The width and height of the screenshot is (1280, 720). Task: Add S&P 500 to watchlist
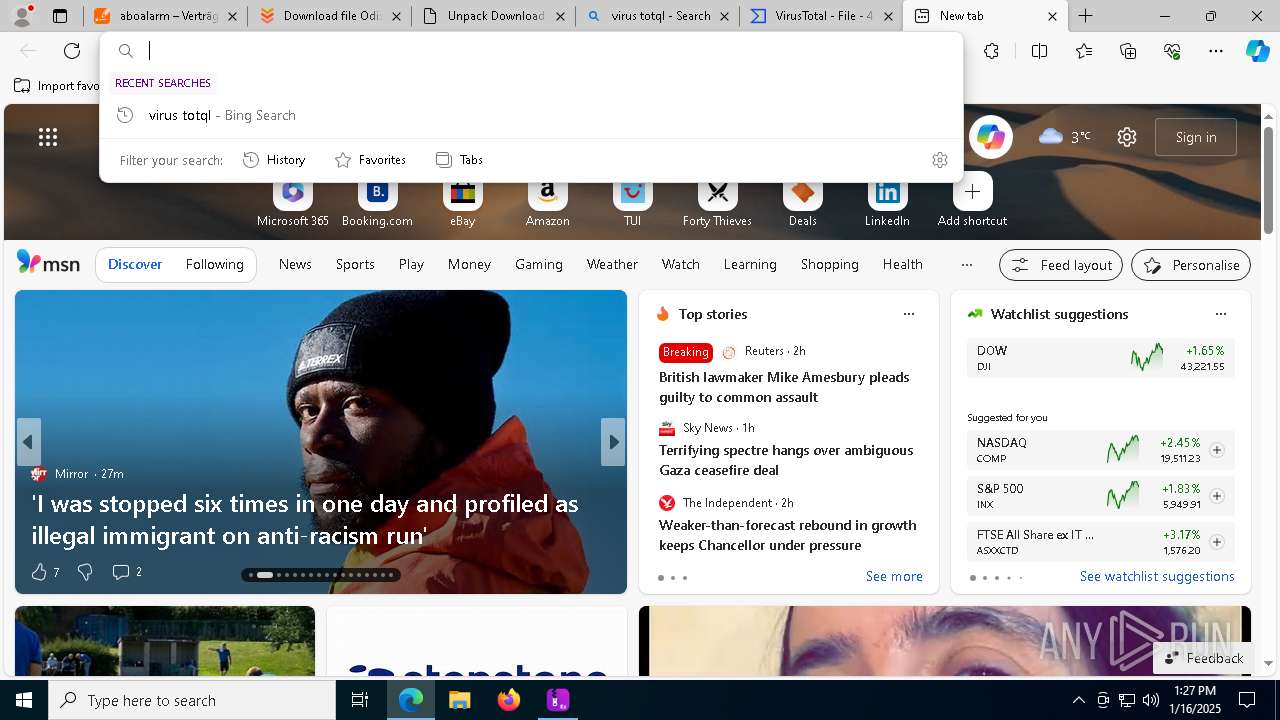1216,496
